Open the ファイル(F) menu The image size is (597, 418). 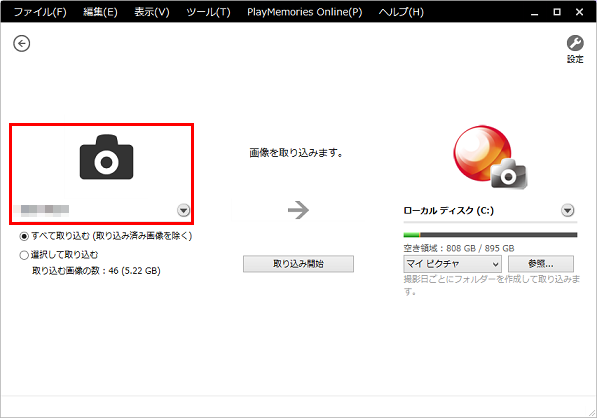[40, 12]
